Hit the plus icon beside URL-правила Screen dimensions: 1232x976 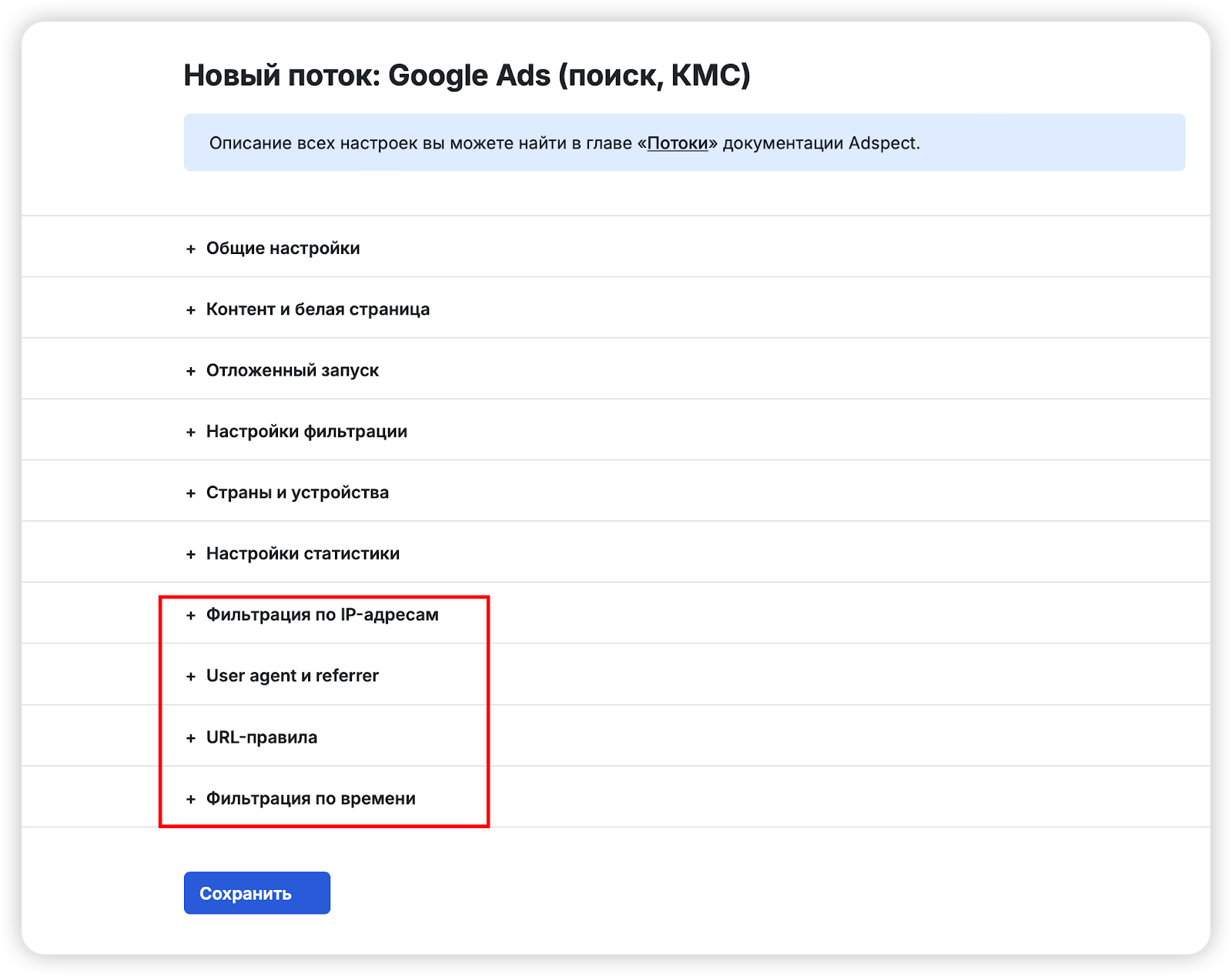pyautogui.click(x=191, y=738)
